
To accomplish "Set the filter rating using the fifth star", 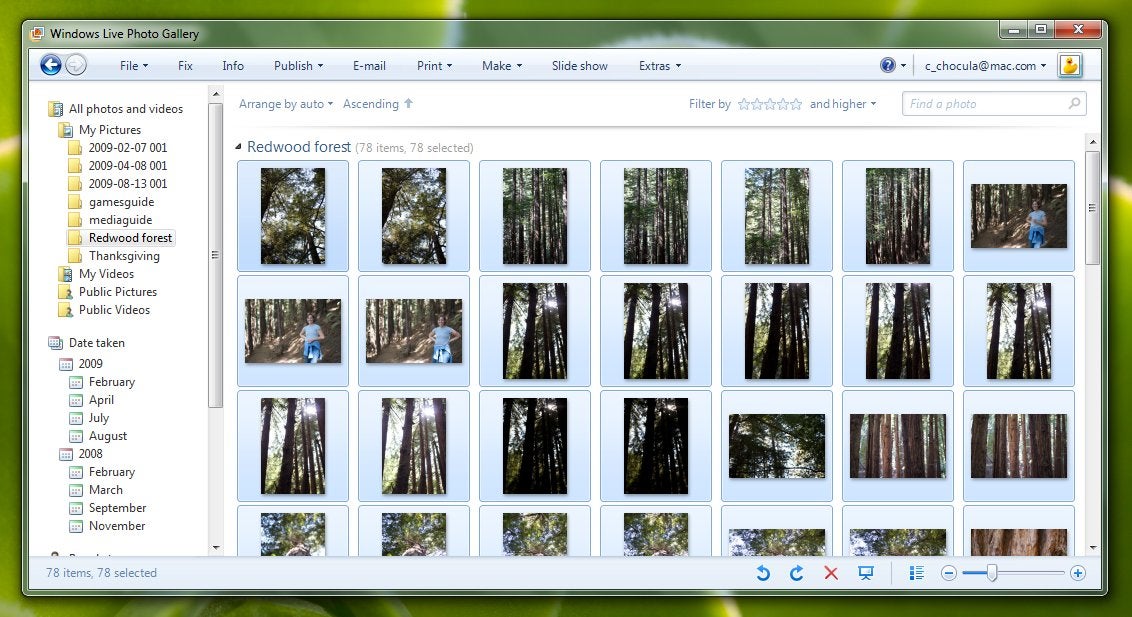I will click(x=796, y=104).
